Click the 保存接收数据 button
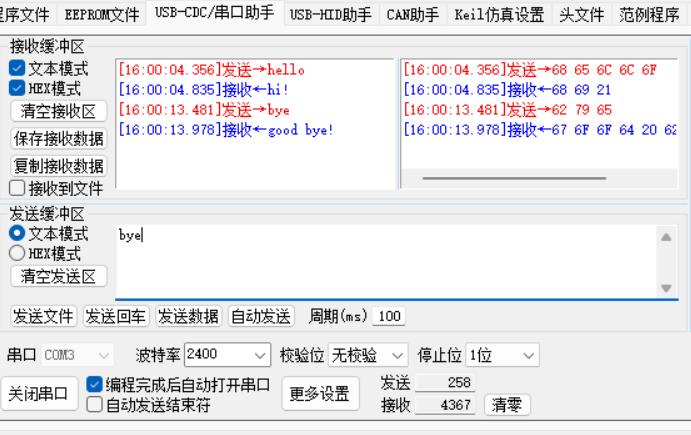The width and height of the screenshot is (691, 435). (59, 138)
